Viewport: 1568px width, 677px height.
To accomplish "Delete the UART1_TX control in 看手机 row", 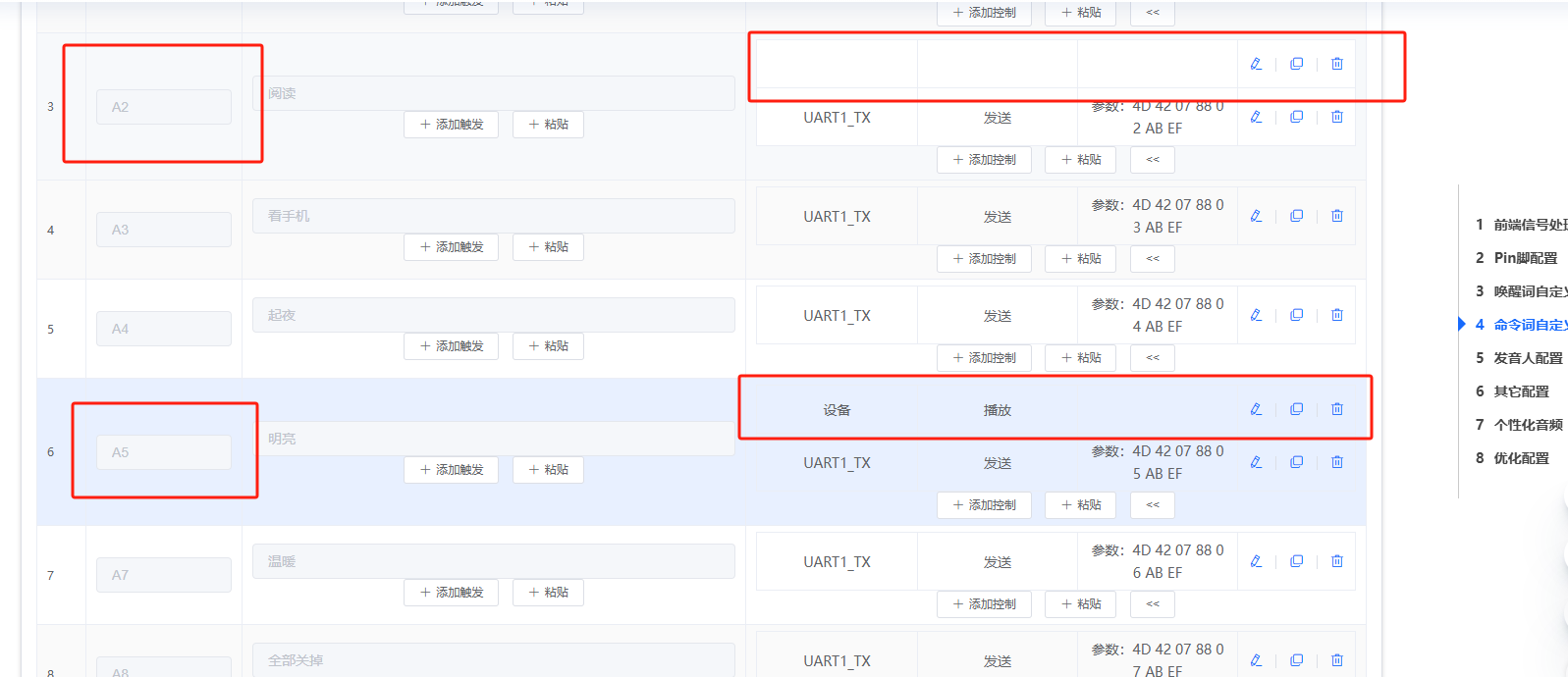I will 1336,216.
